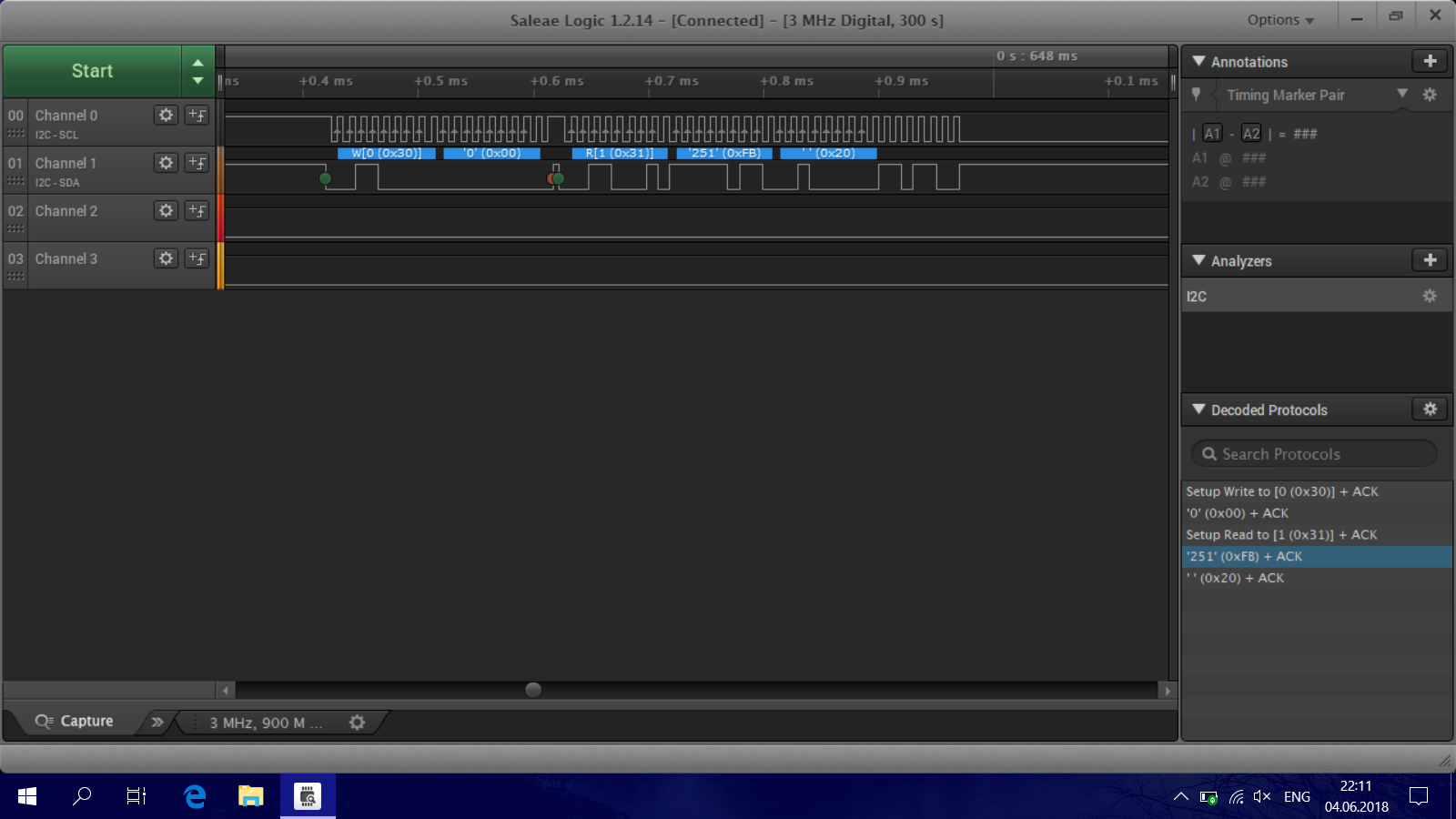Collapse the Analyzers panel
Image resolution: width=1456 pixels, height=819 pixels.
tap(1198, 260)
